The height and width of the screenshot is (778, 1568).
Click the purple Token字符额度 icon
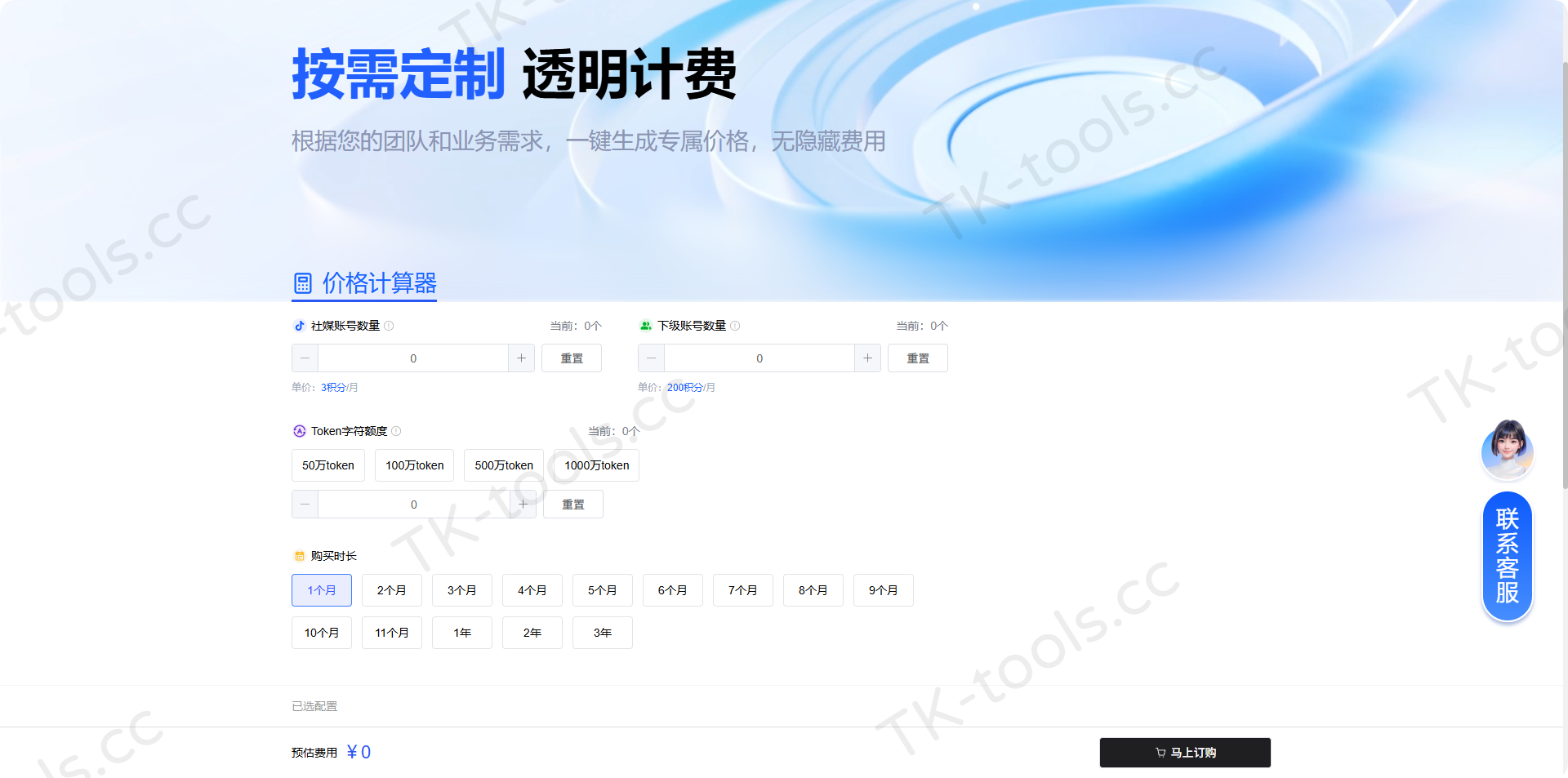[x=299, y=431]
